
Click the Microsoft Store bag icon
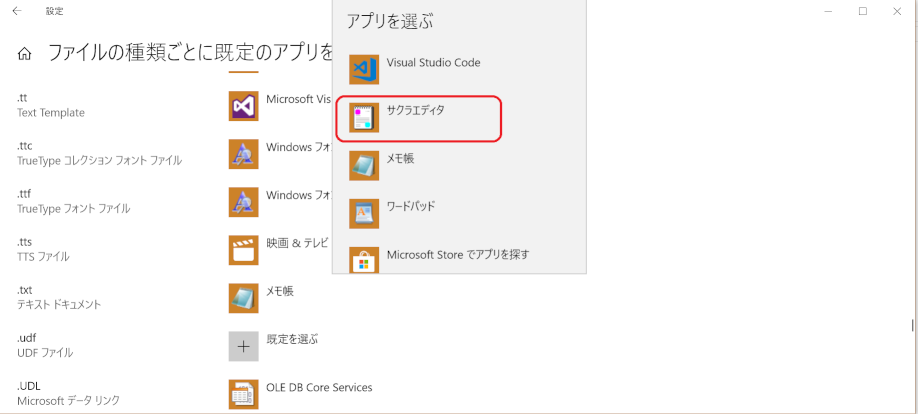pyautogui.click(x=364, y=260)
